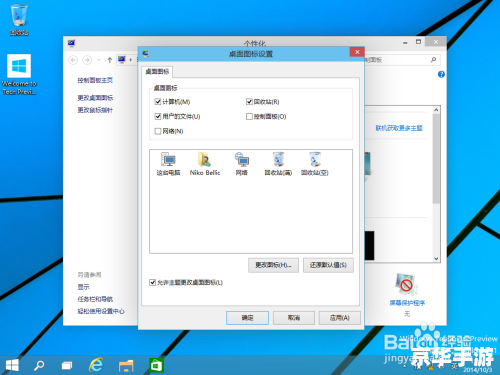Enable the Network (N) checkbox
Screen dimensions: 500x375
click(x=158, y=131)
